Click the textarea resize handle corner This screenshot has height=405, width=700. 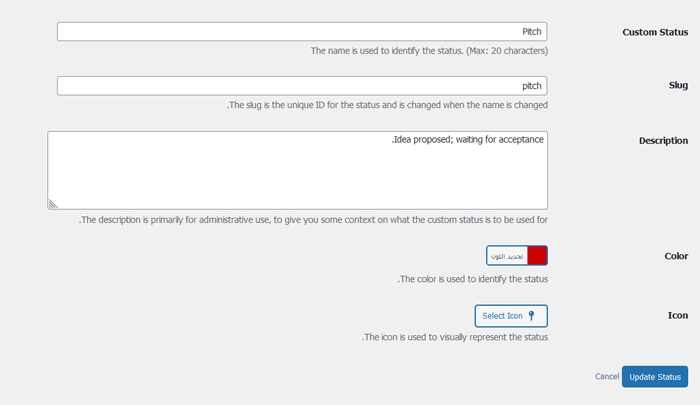click(x=52, y=204)
